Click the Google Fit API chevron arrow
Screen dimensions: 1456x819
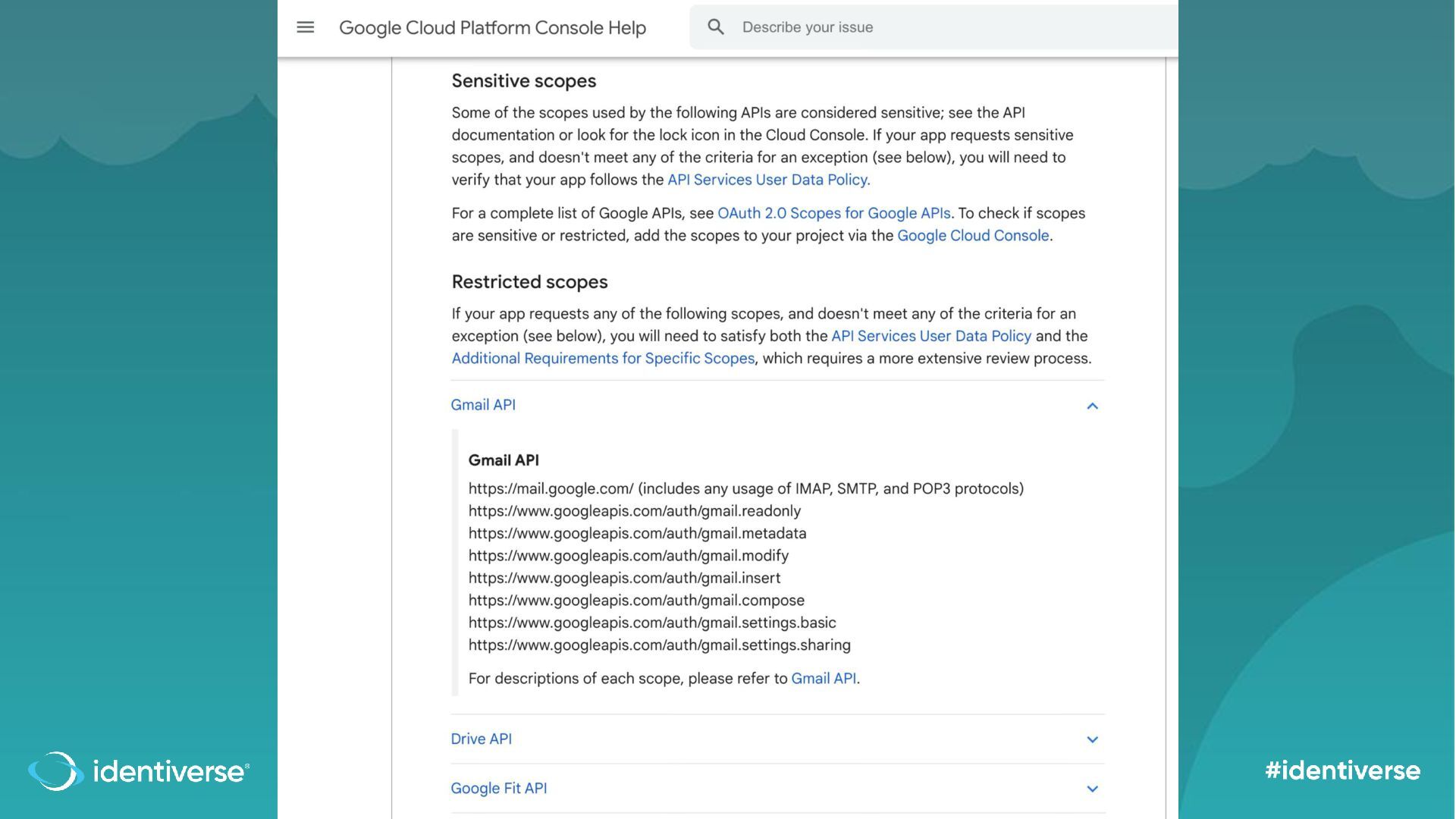tap(1092, 789)
